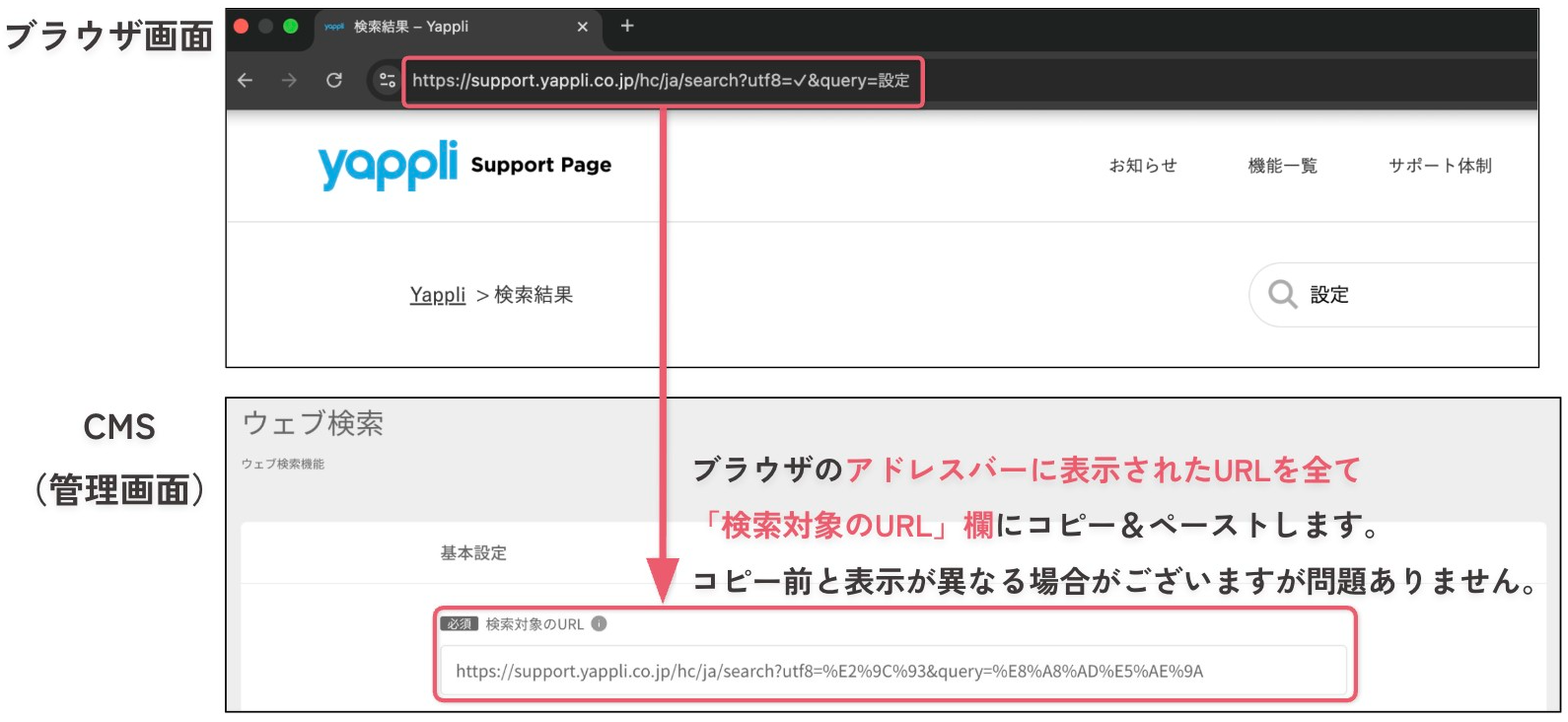Viewport: 1568px width, 722px height.
Task: Click the Yappli Support Page logo
Action: 464,165
